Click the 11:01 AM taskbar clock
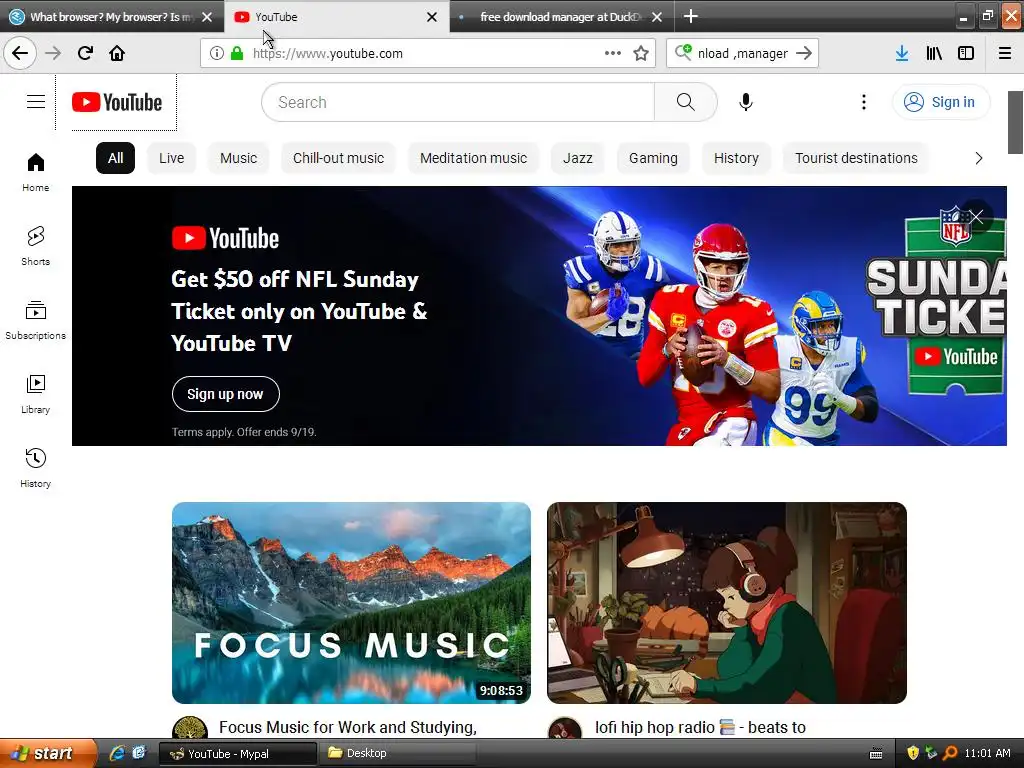This screenshot has width=1024, height=768. (987, 753)
